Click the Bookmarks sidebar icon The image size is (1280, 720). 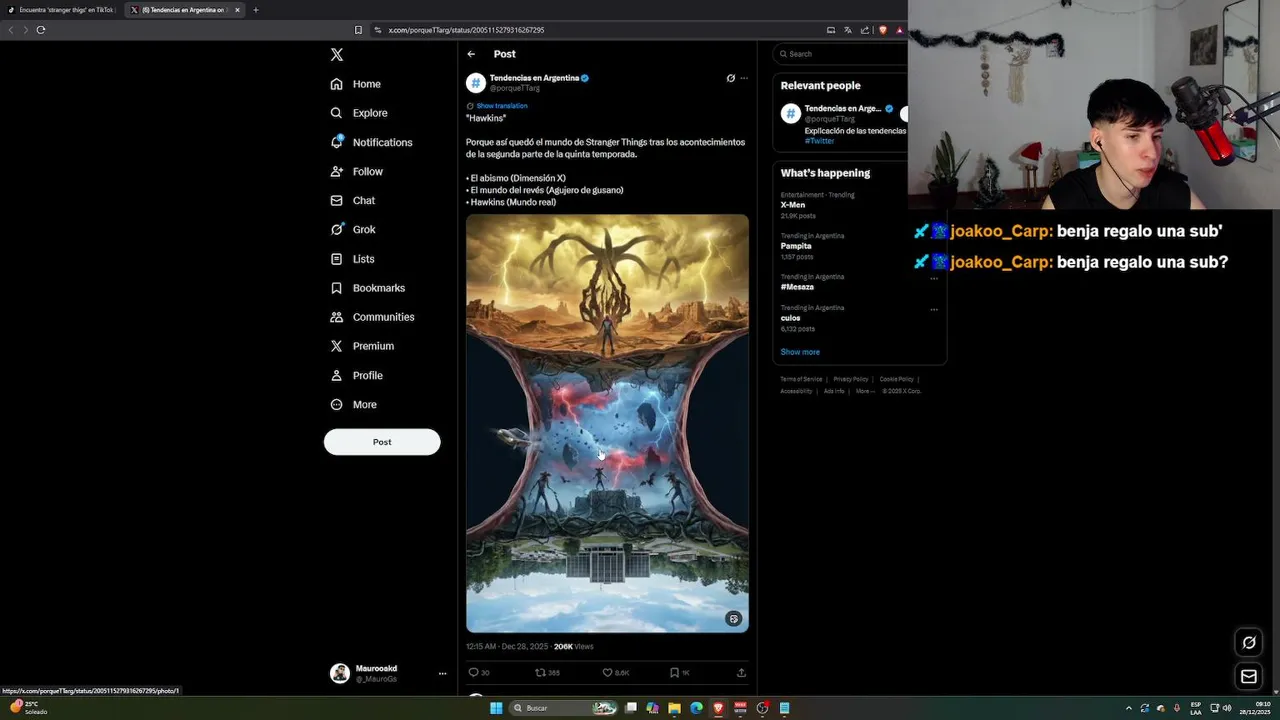coord(337,288)
